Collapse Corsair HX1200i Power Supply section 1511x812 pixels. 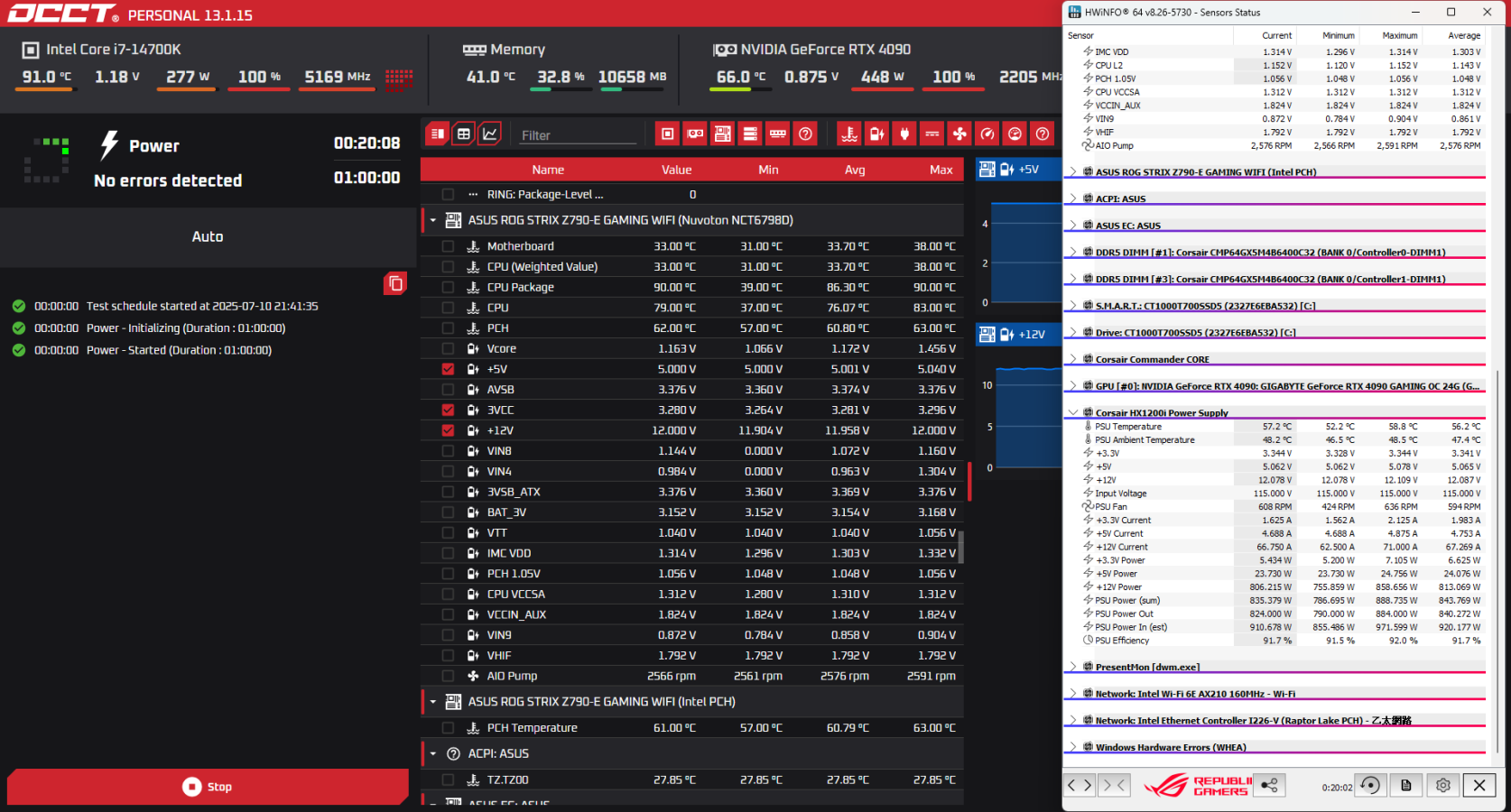(1072, 412)
